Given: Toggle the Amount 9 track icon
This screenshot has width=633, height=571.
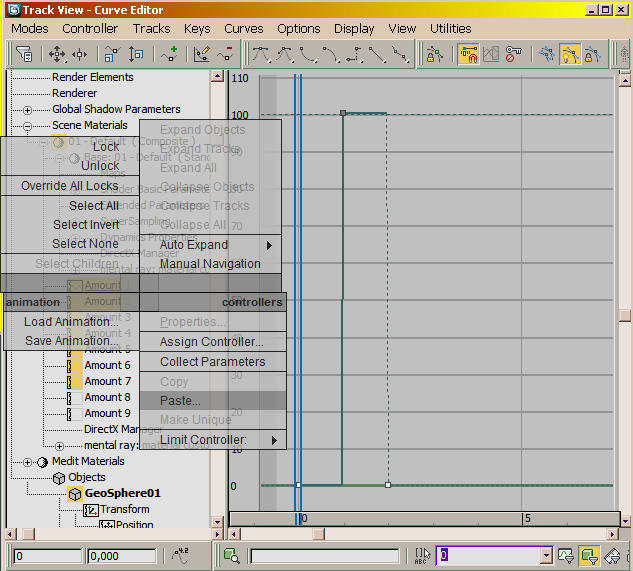Looking at the screenshot, I should pos(74,414).
